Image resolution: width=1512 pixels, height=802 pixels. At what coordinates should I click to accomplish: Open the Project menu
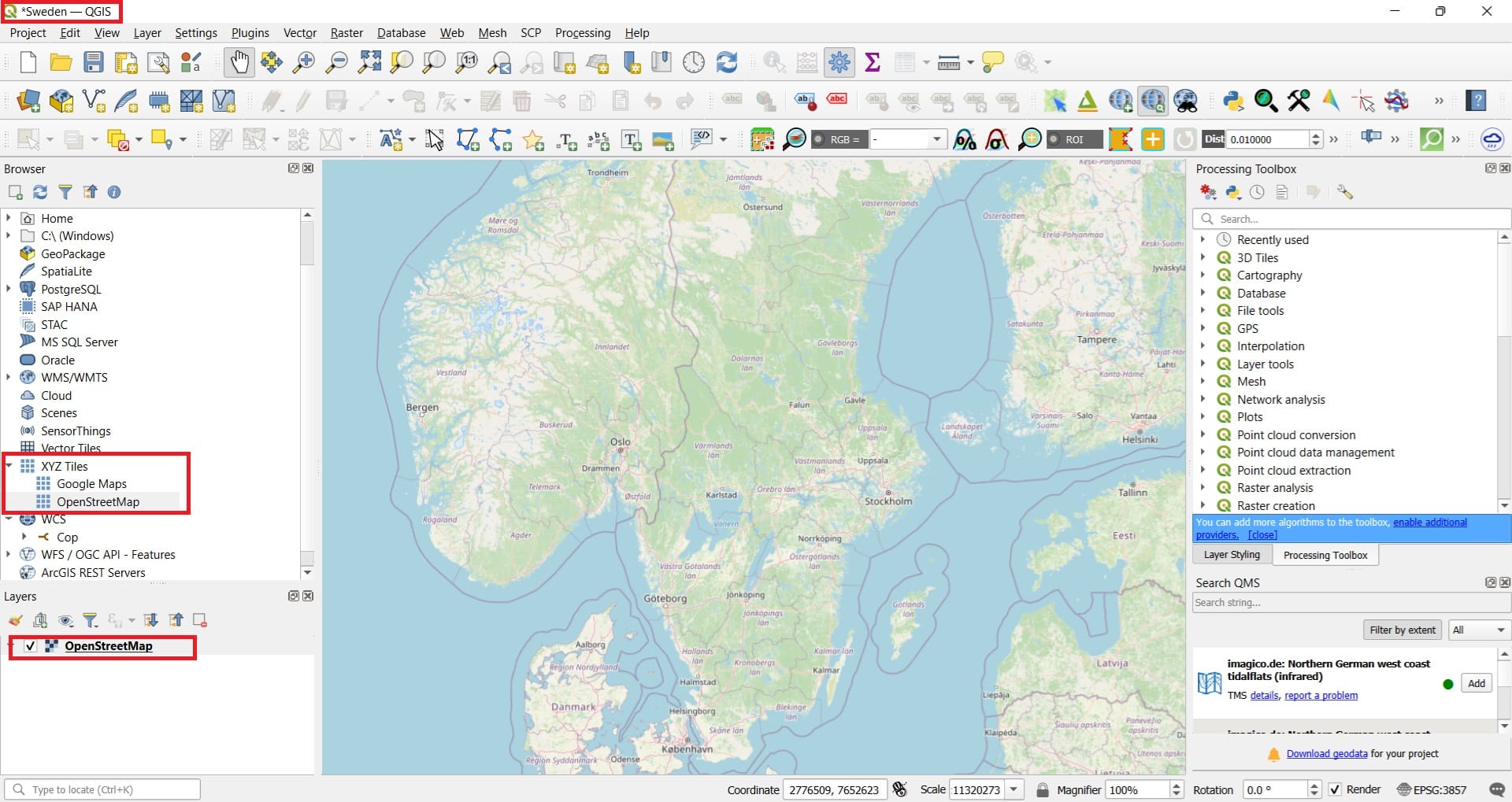pyautogui.click(x=28, y=33)
